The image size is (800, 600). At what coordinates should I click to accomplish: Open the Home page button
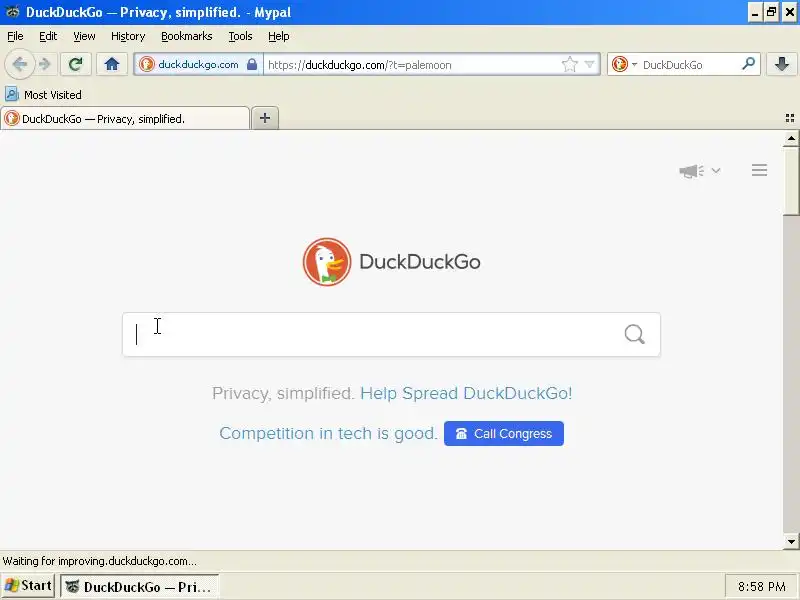(x=112, y=64)
